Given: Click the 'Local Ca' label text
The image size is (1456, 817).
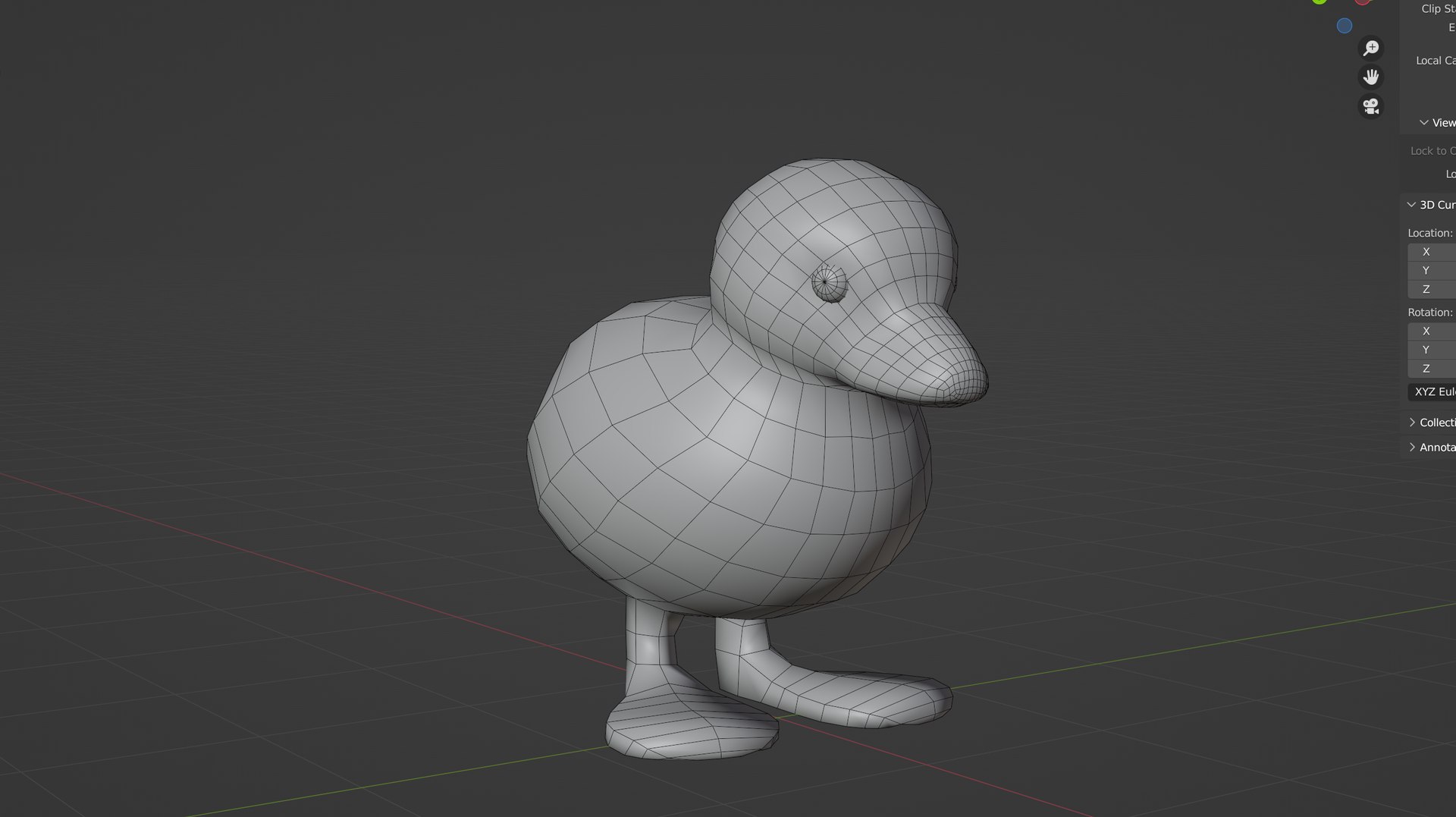Looking at the screenshot, I should (x=1436, y=61).
